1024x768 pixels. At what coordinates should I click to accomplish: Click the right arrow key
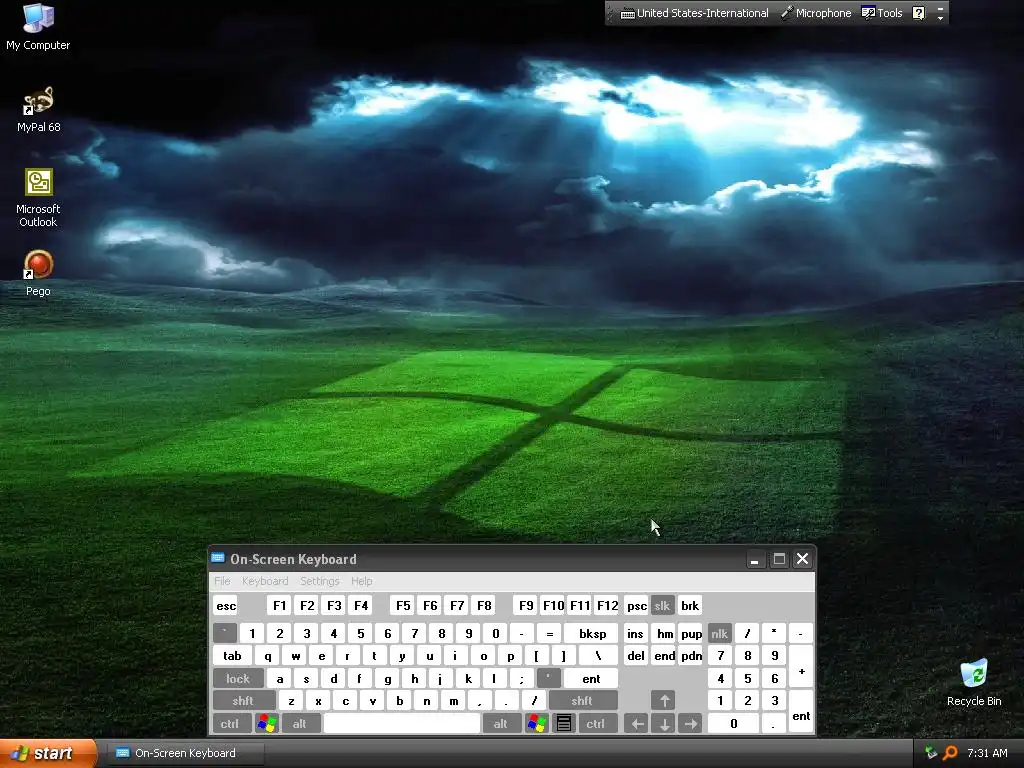click(x=690, y=724)
